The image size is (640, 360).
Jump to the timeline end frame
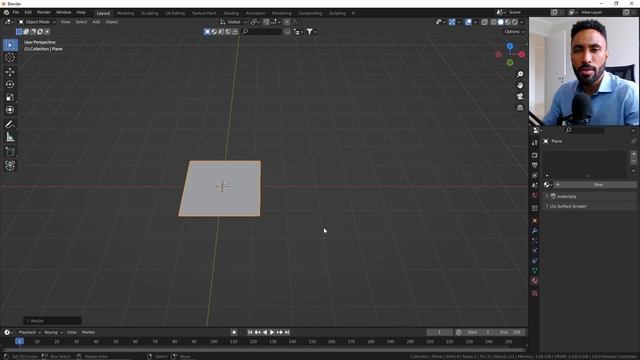287,332
